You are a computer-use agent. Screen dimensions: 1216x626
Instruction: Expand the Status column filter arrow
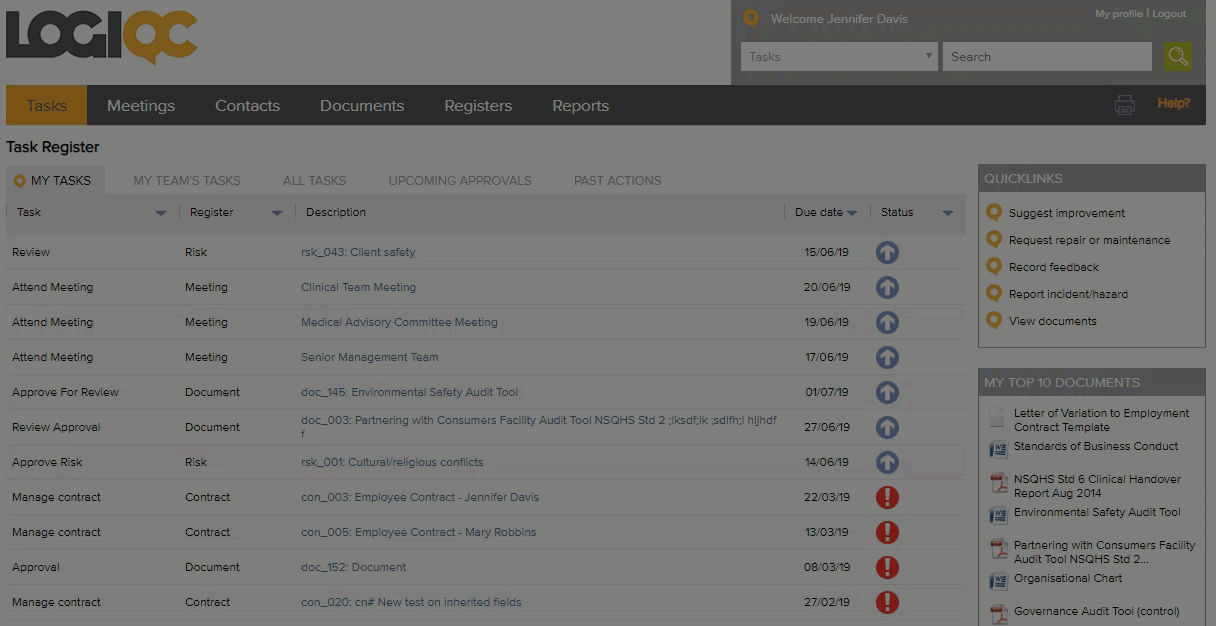pos(948,213)
